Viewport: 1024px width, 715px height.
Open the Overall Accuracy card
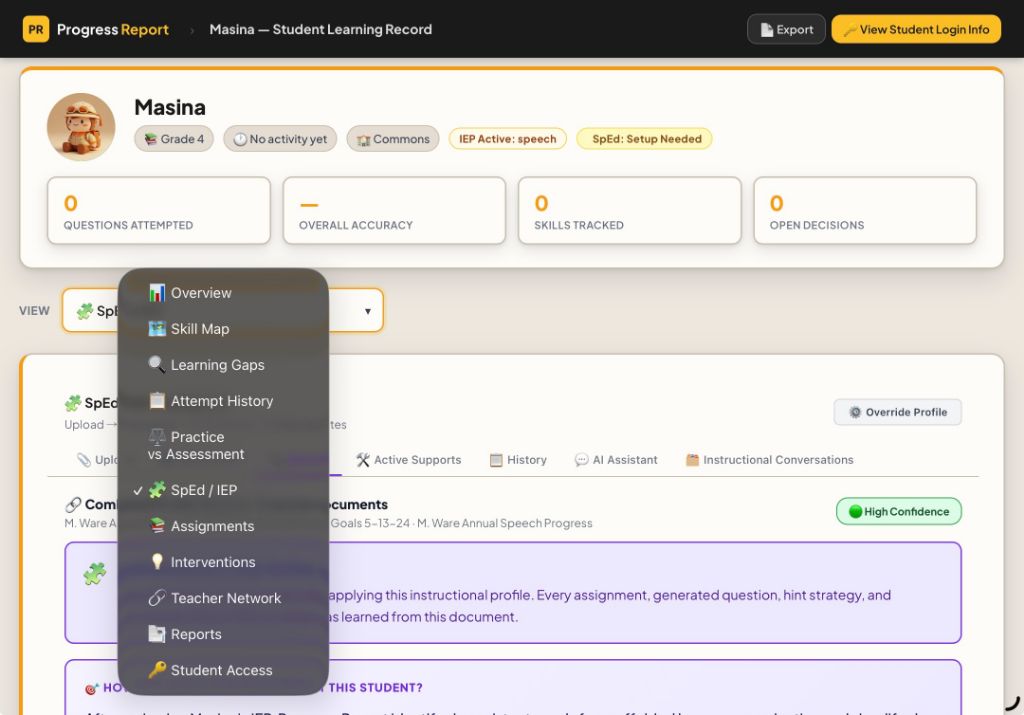[394, 211]
